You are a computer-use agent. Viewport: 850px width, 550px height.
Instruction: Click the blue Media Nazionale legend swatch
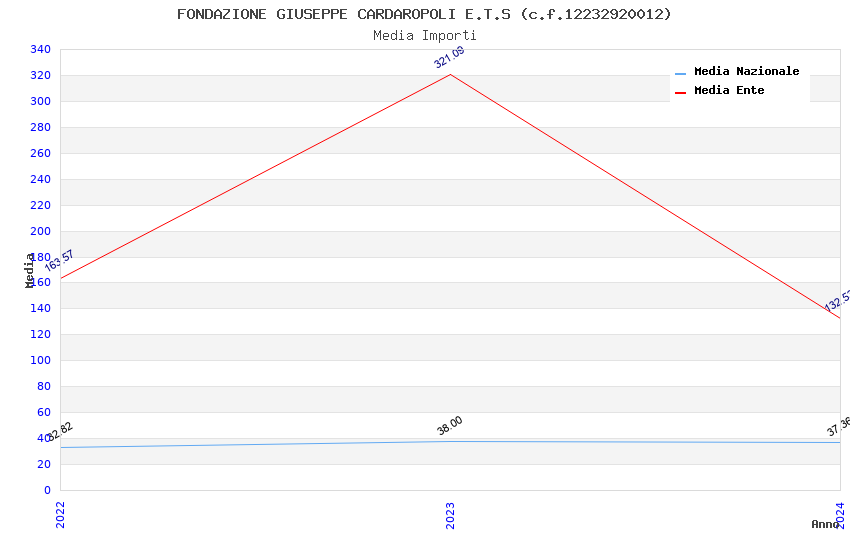(x=680, y=74)
